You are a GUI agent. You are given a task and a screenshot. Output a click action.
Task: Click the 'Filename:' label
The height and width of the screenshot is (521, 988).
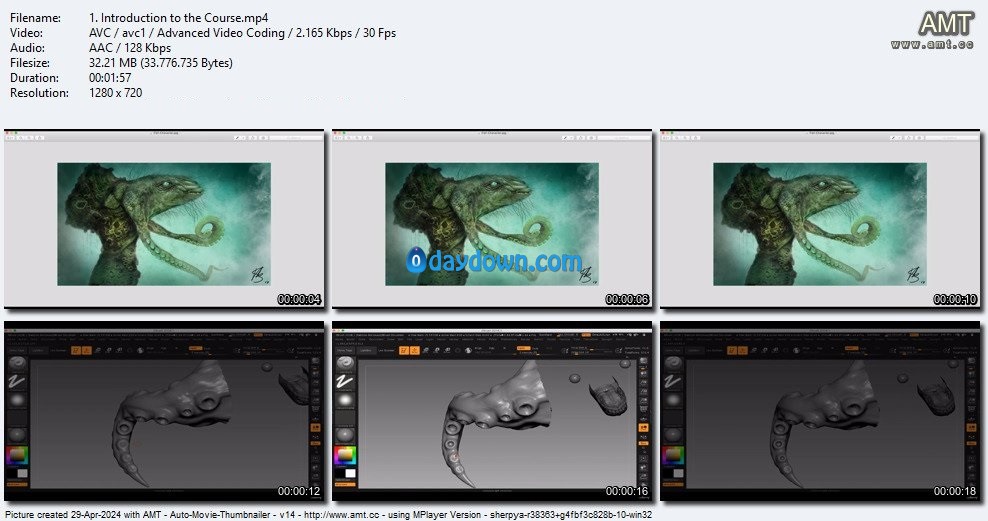(x=35, y=18)
